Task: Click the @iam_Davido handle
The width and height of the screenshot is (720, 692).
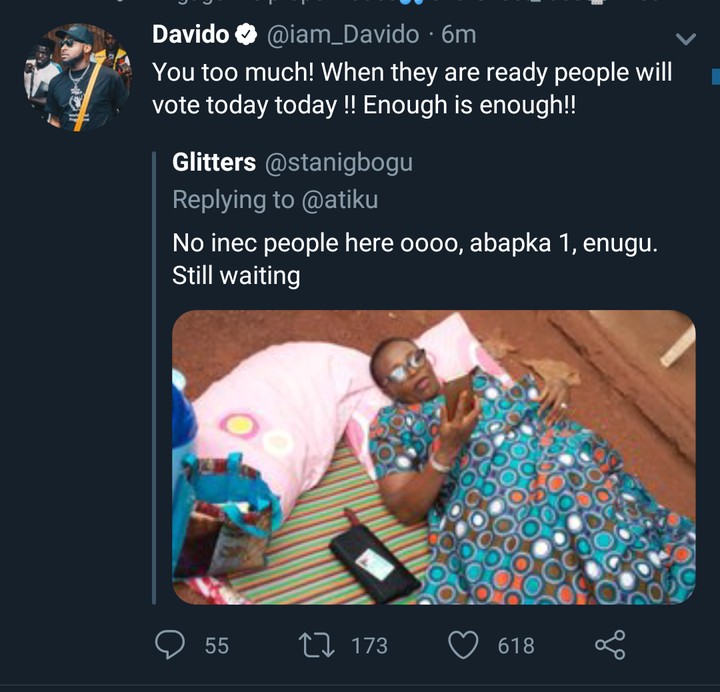Action: tap(342, 35)
